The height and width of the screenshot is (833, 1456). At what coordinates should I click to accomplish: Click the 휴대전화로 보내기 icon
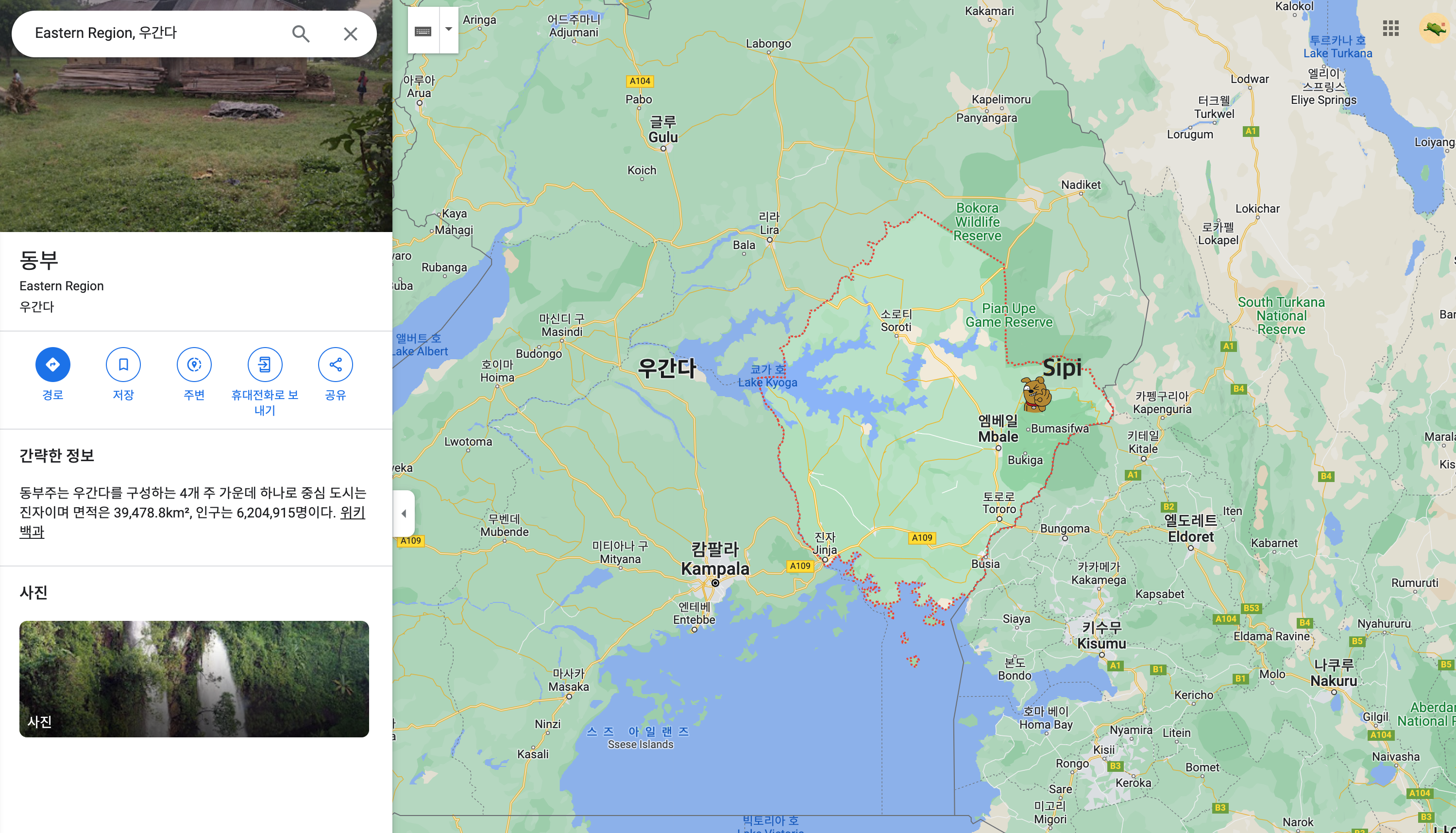[264, 365]
